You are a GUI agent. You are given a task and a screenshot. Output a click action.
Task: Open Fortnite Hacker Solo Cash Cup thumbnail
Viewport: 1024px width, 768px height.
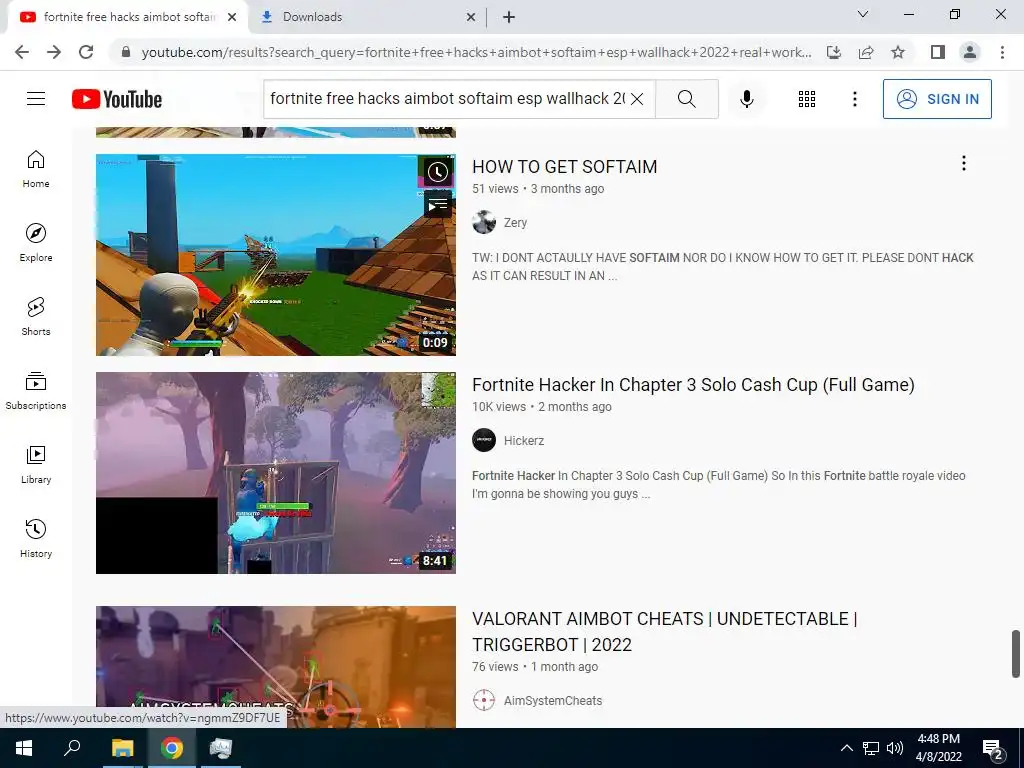click(276, 473)
